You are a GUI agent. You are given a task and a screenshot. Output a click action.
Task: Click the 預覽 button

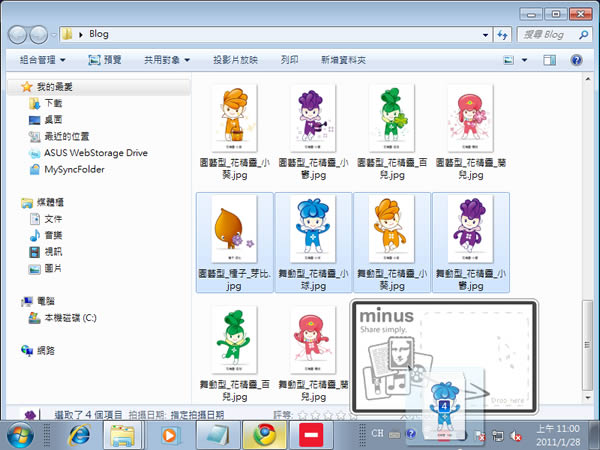point(105,60)
